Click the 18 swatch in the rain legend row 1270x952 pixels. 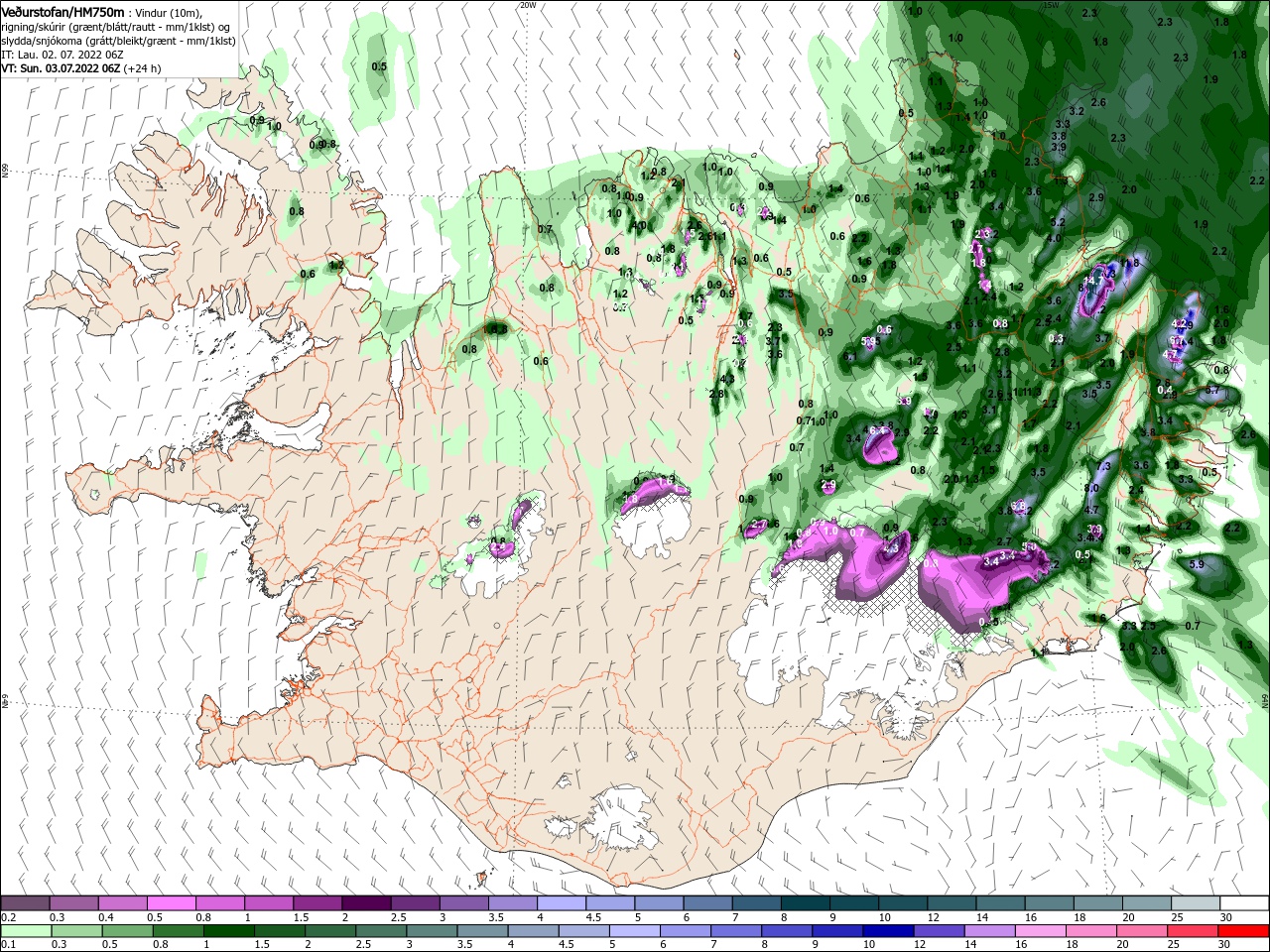(1091, 931)
